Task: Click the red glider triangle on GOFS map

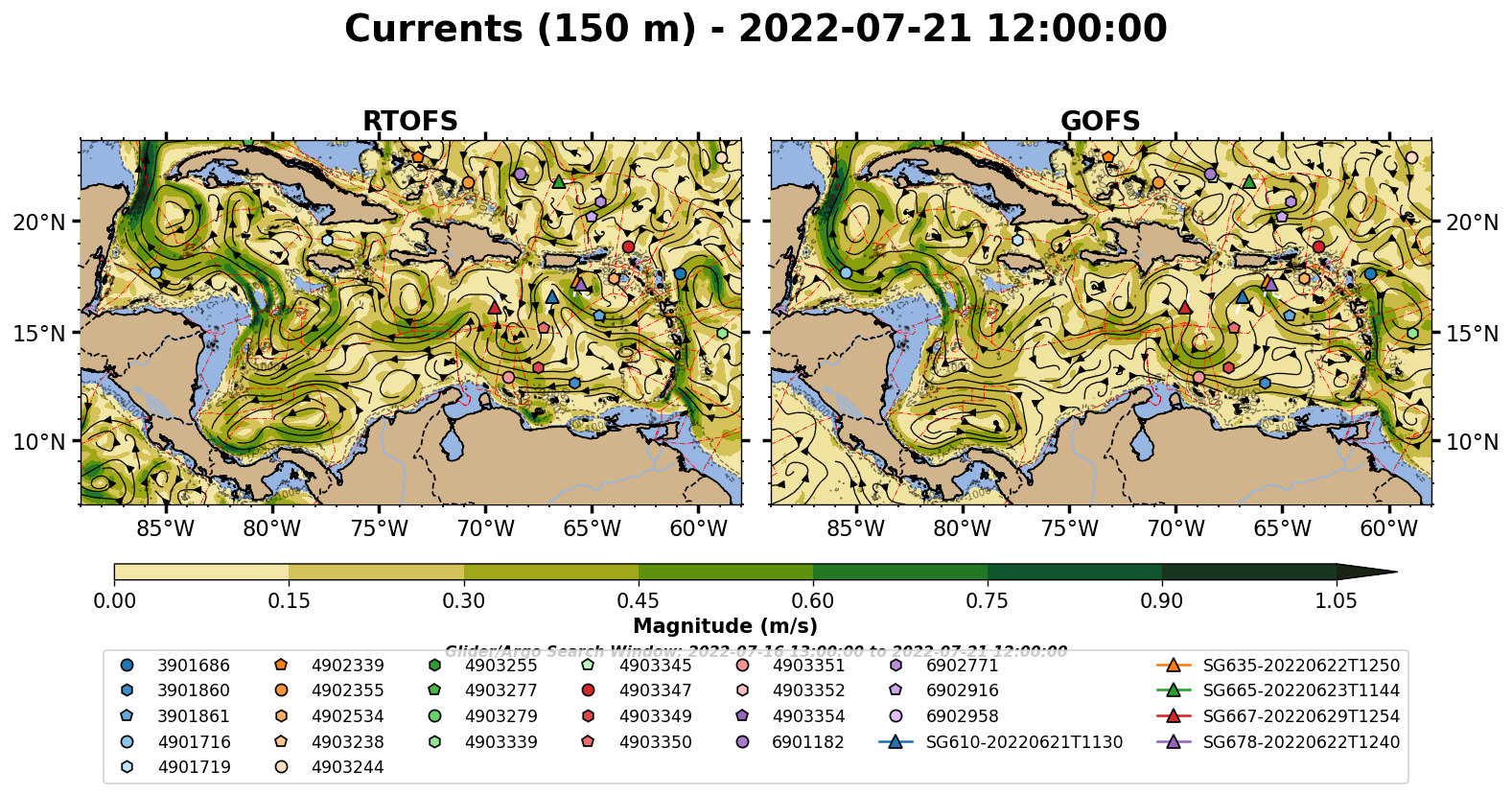Action: point(1185,308)
